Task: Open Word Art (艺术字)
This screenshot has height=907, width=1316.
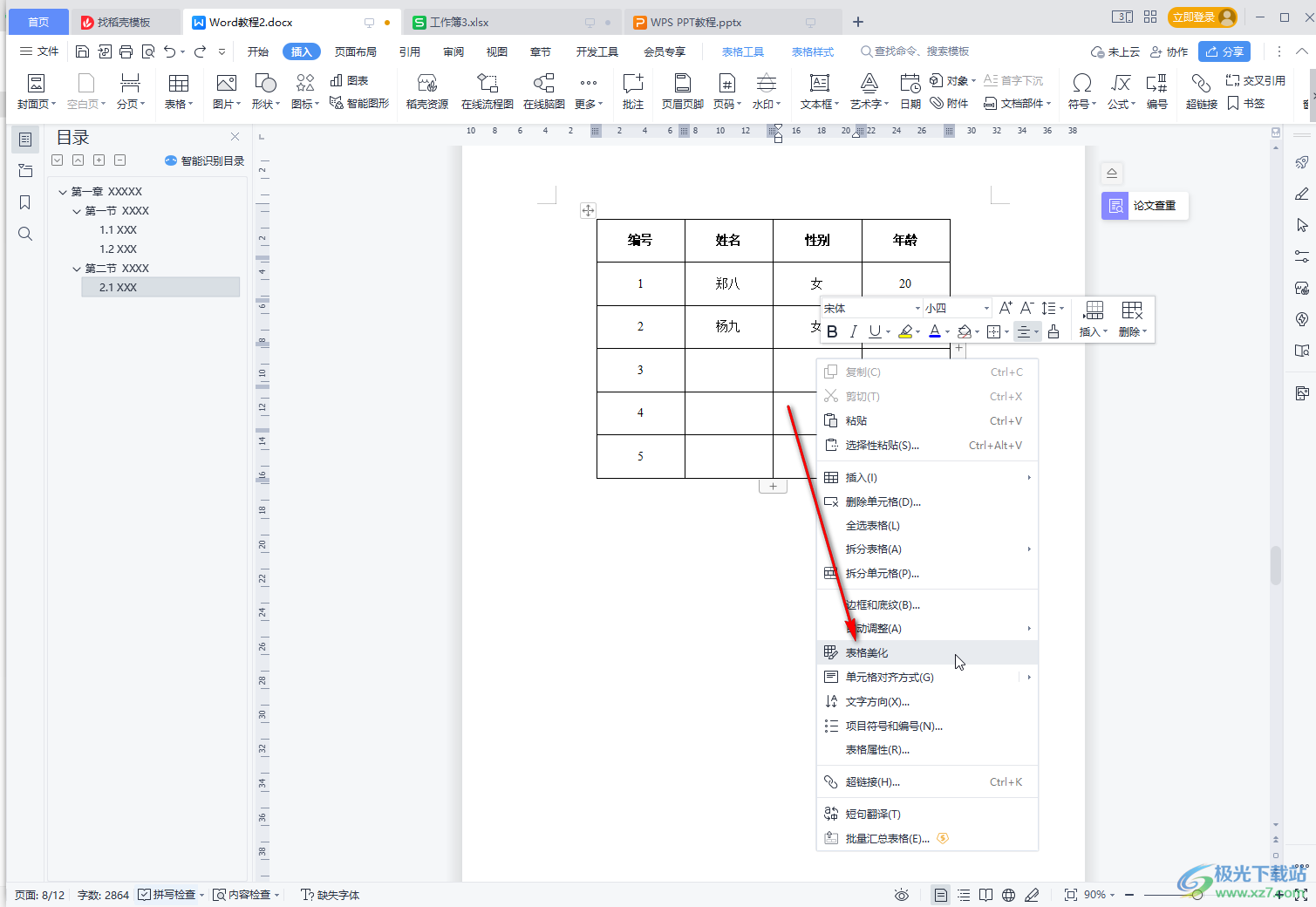Action: [869, 92]
